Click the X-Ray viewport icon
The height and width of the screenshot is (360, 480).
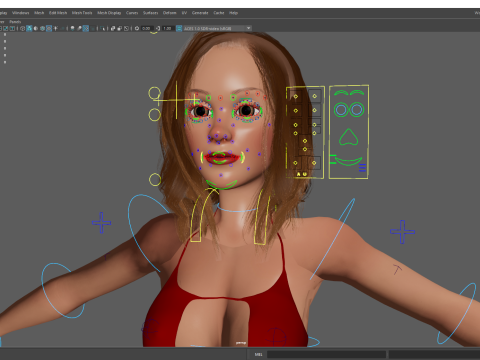(x=113, y=28)
